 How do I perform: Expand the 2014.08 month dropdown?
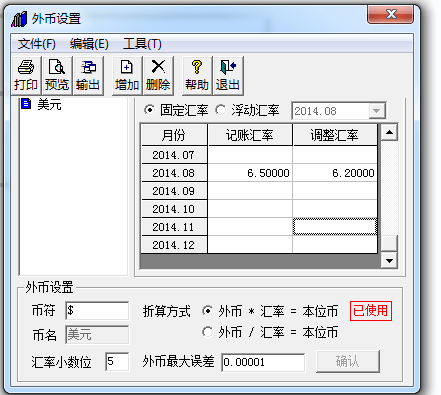tap(377, 111)
